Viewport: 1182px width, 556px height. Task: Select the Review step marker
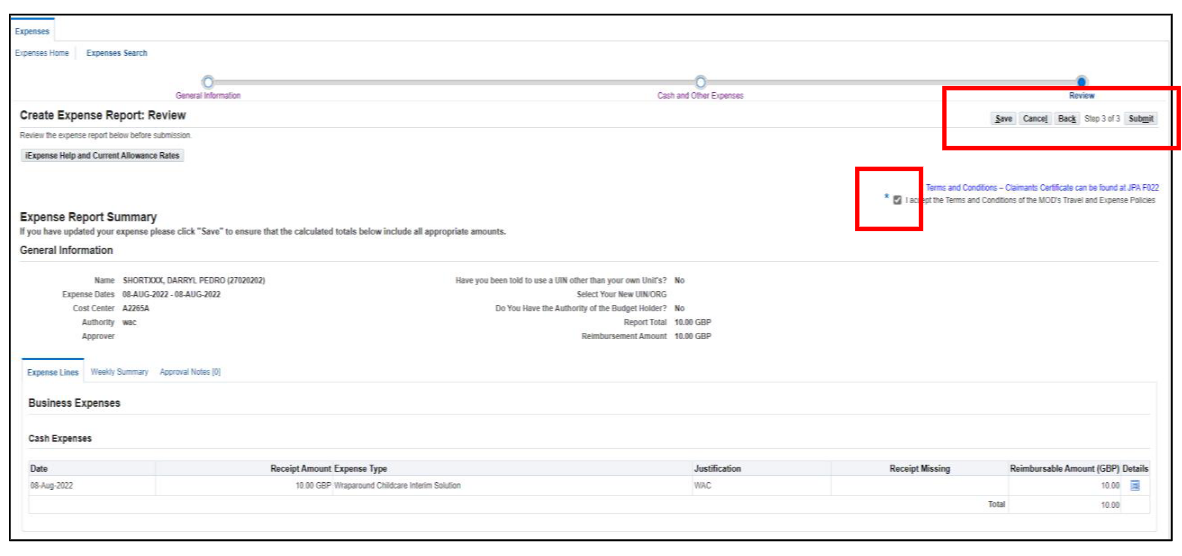coord(1082,82)
